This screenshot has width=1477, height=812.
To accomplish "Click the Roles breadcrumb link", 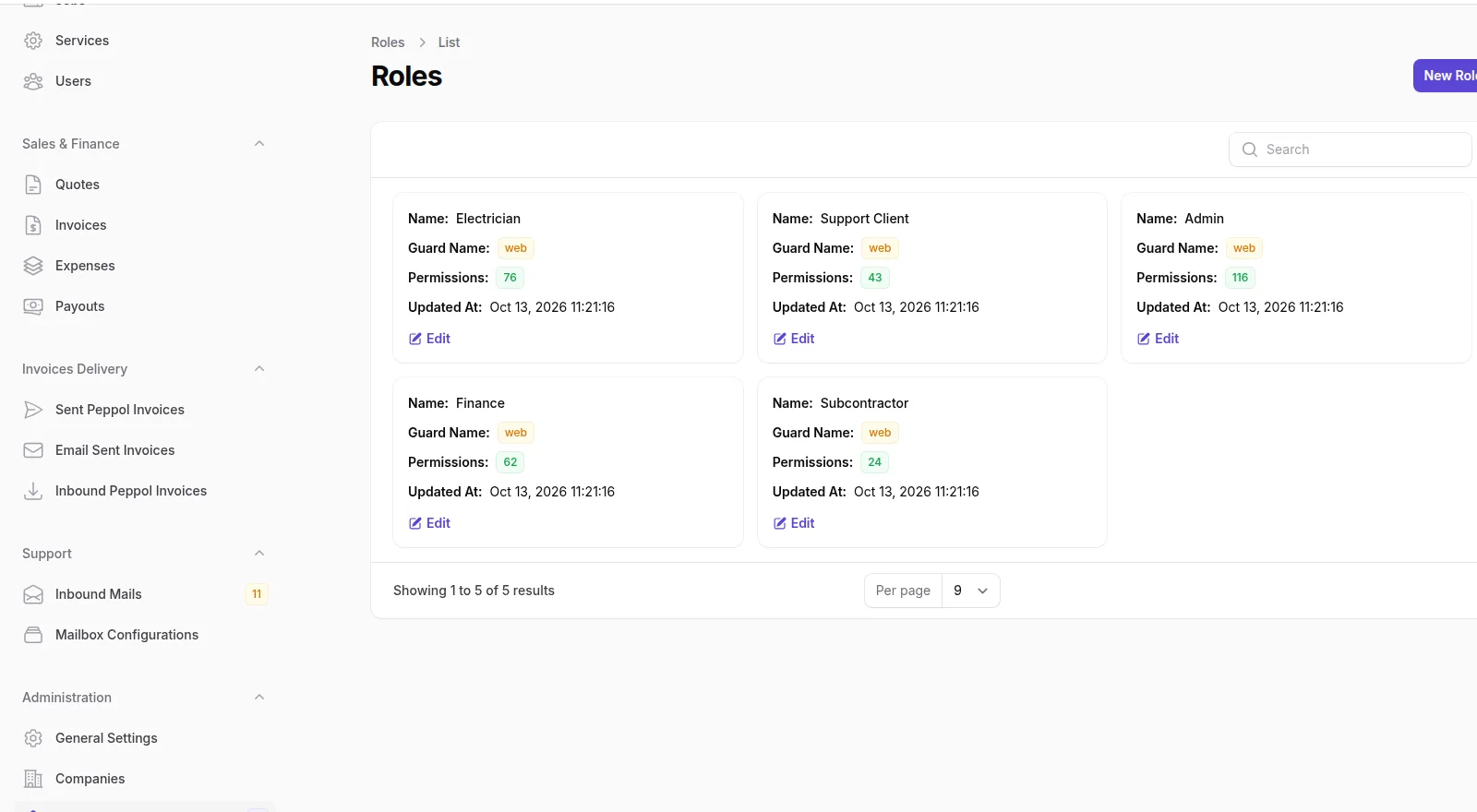I will (388, 42).
